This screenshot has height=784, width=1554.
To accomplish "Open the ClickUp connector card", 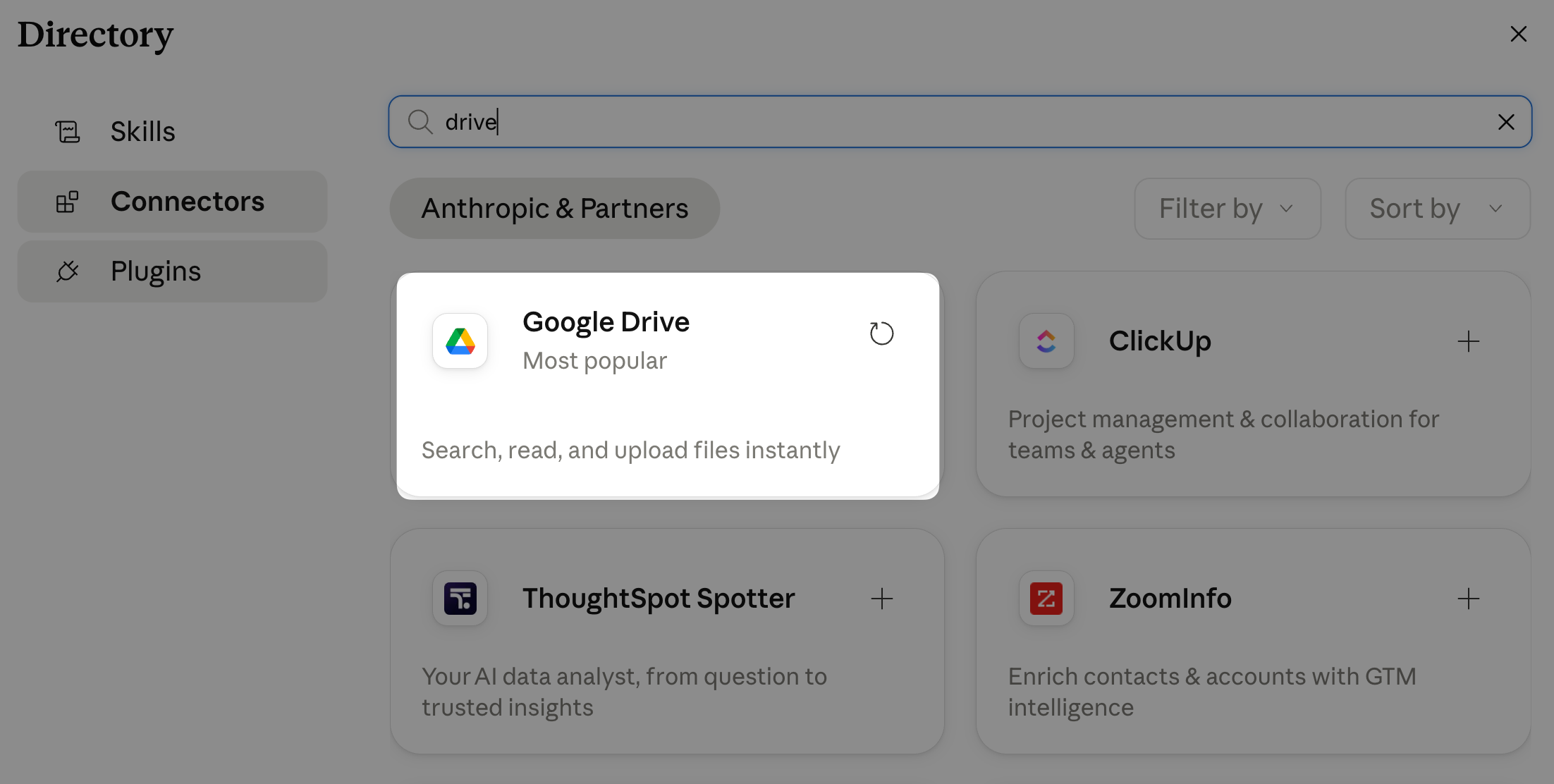I will (1253, 384).
